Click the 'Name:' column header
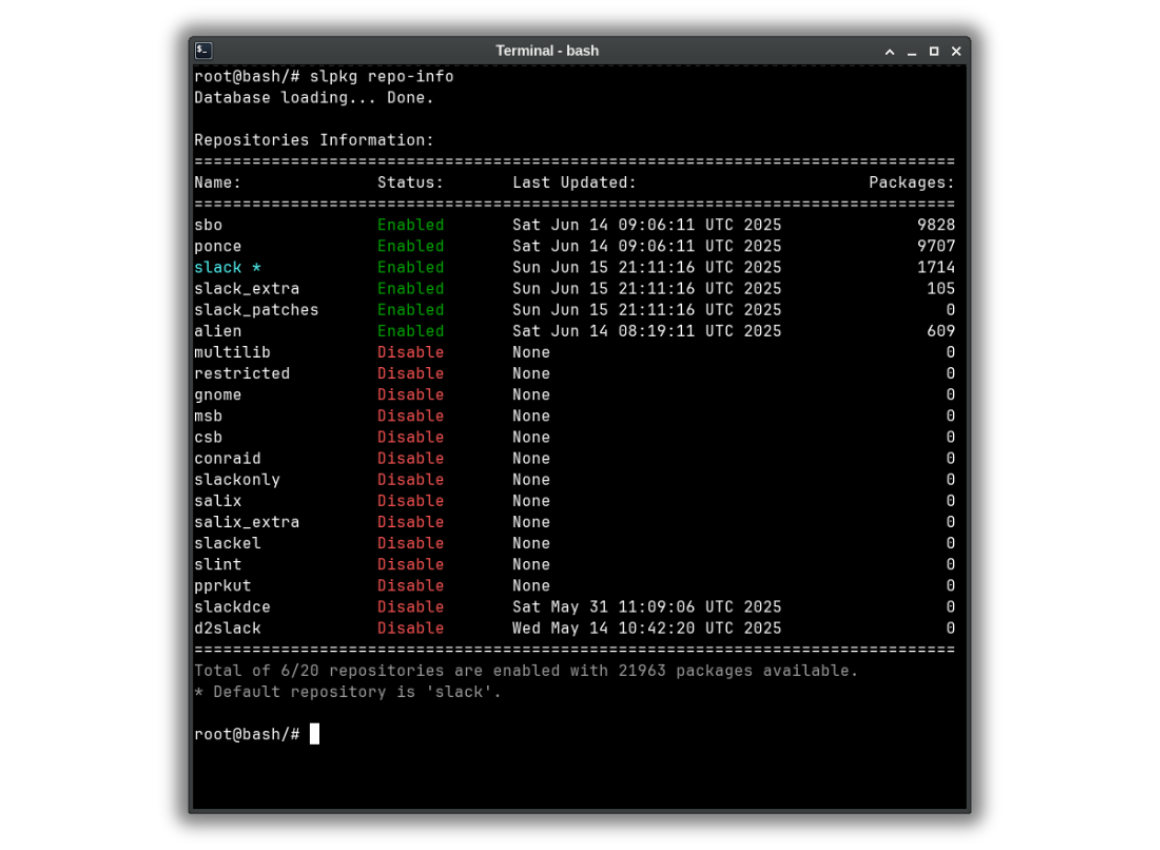 (x=218, y=183)
